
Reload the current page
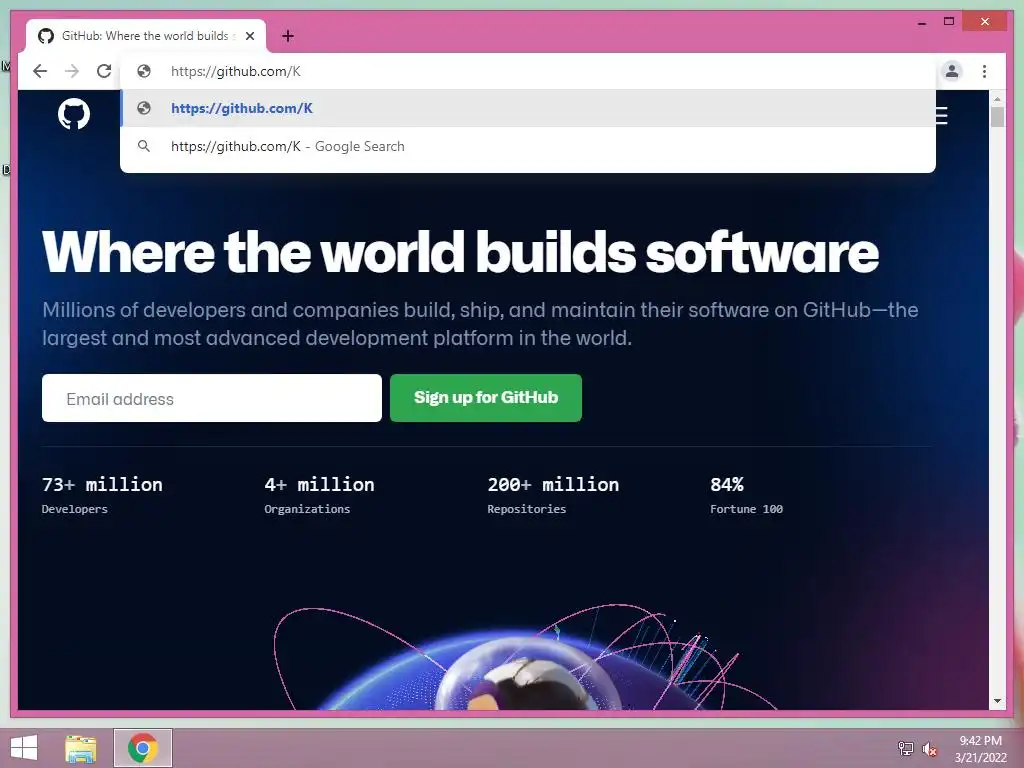104,71
